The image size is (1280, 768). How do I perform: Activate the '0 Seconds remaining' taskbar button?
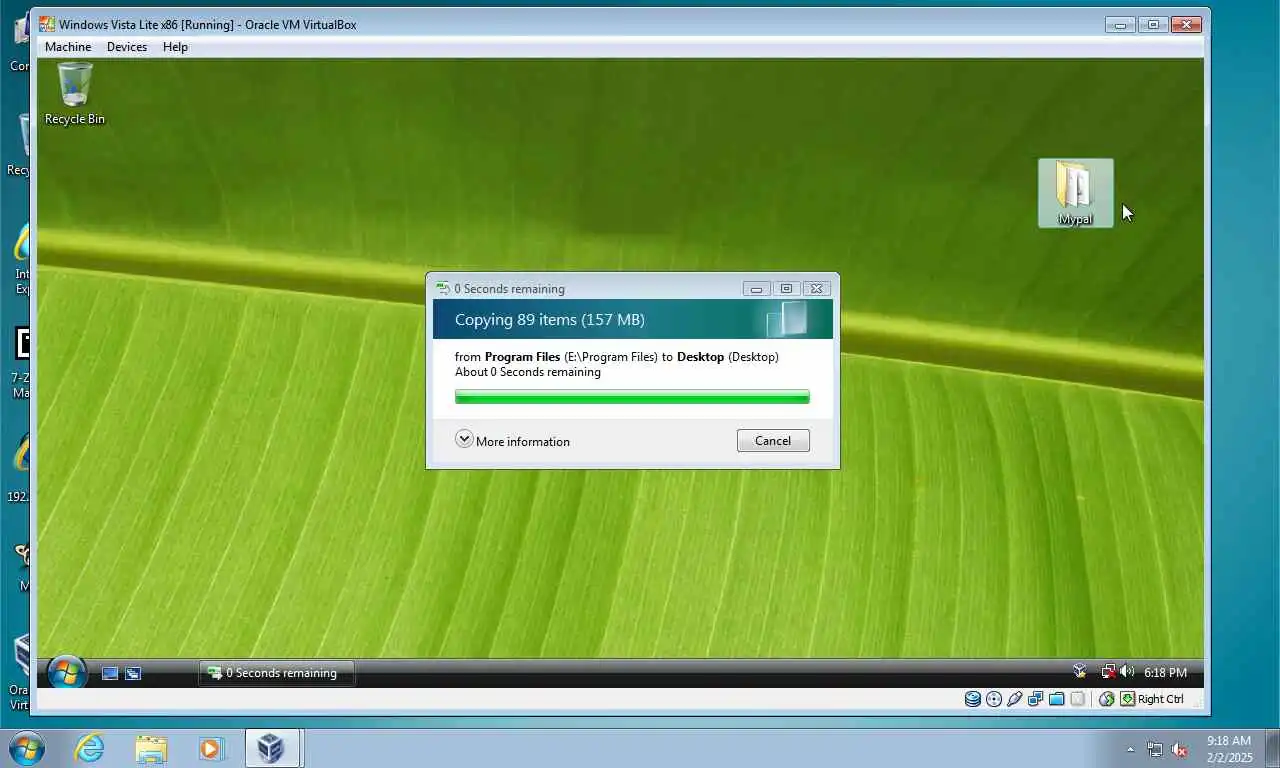pos(277,673)
